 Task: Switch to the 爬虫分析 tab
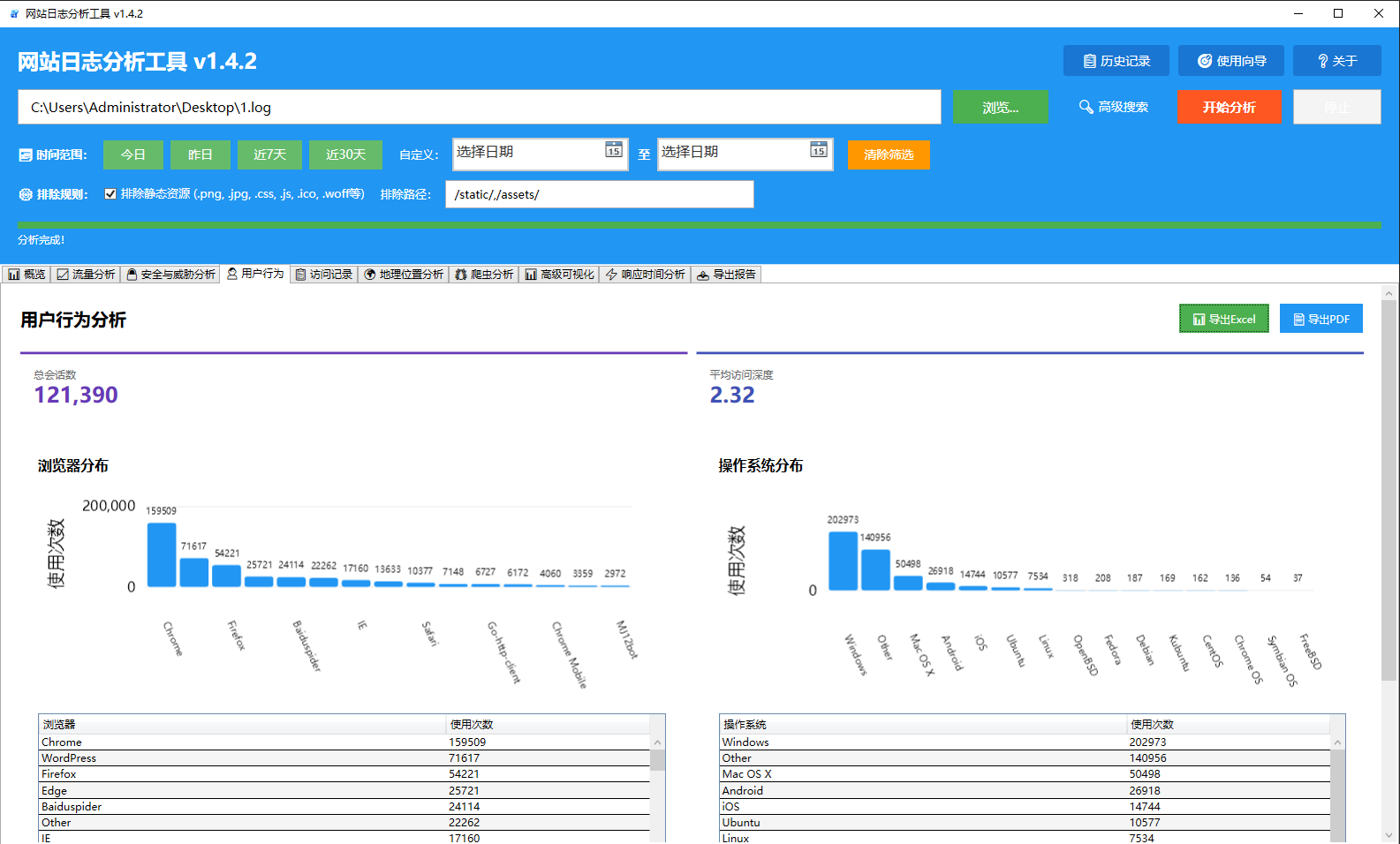484,275
